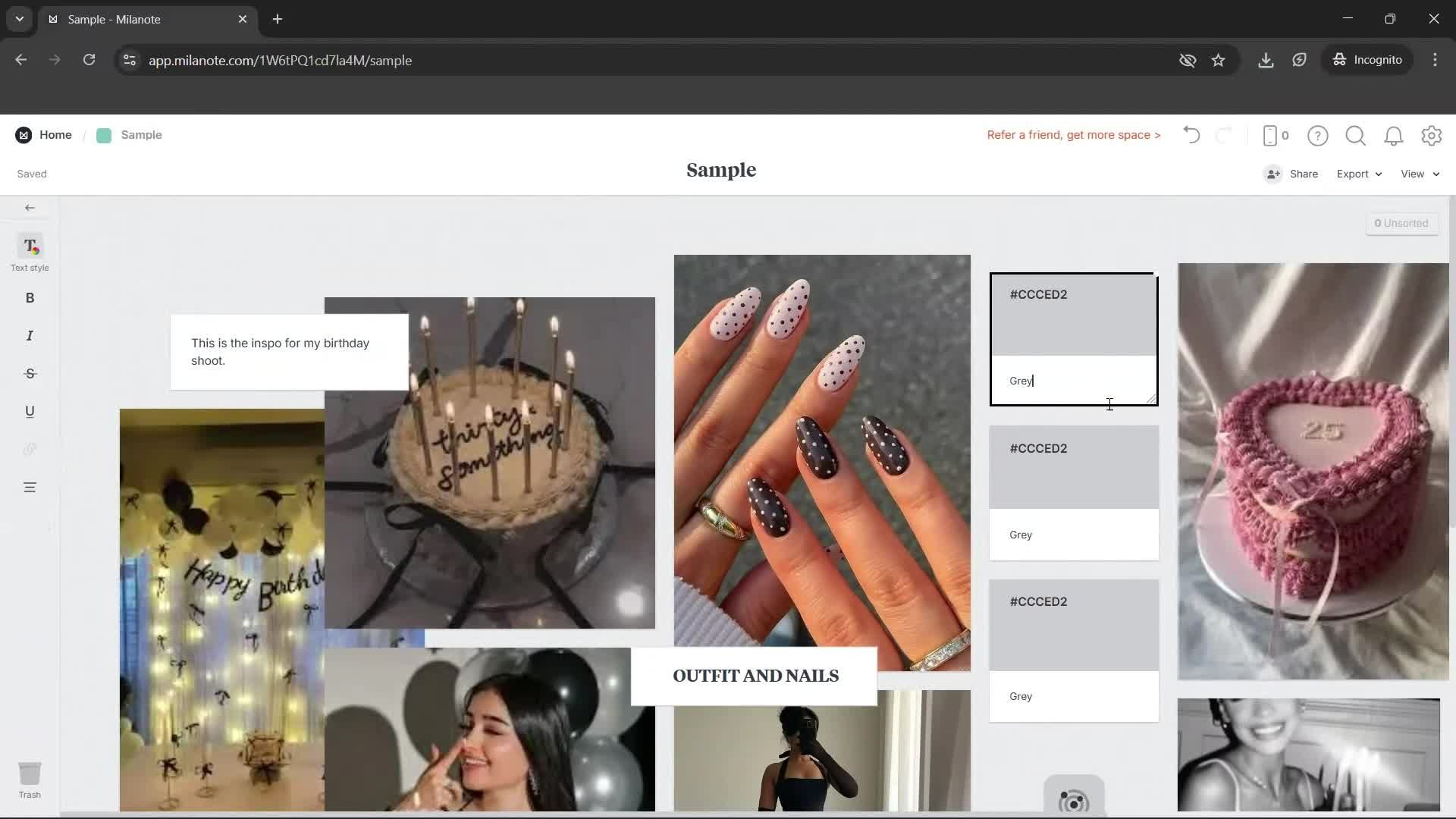Insert a link using the chain icon
The image size is (1456, 819).
point(30,449)
